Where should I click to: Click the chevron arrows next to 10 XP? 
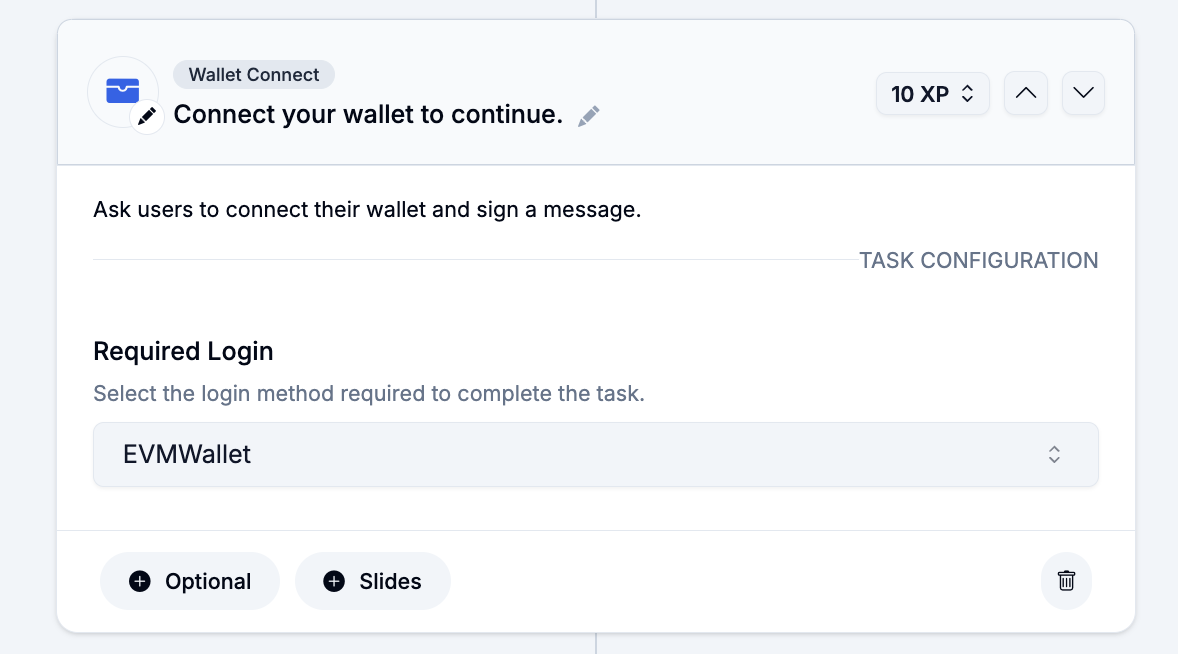click(x=967, y=94)
